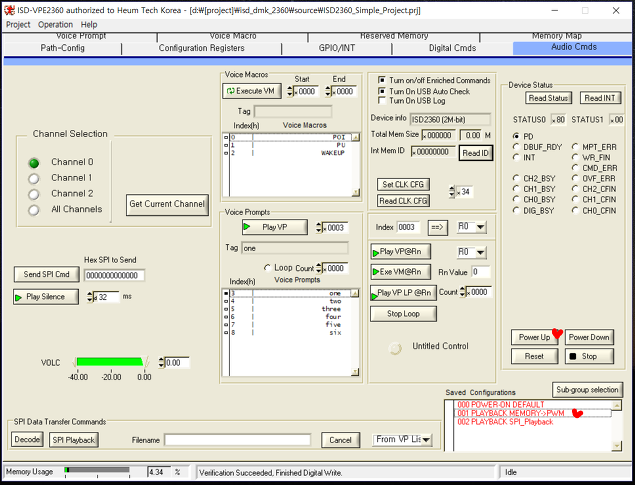The width and height of the screenshot is (635, 485).
Task: Click the VOLC value stepper arrows
Action: (x=161, y=362)
